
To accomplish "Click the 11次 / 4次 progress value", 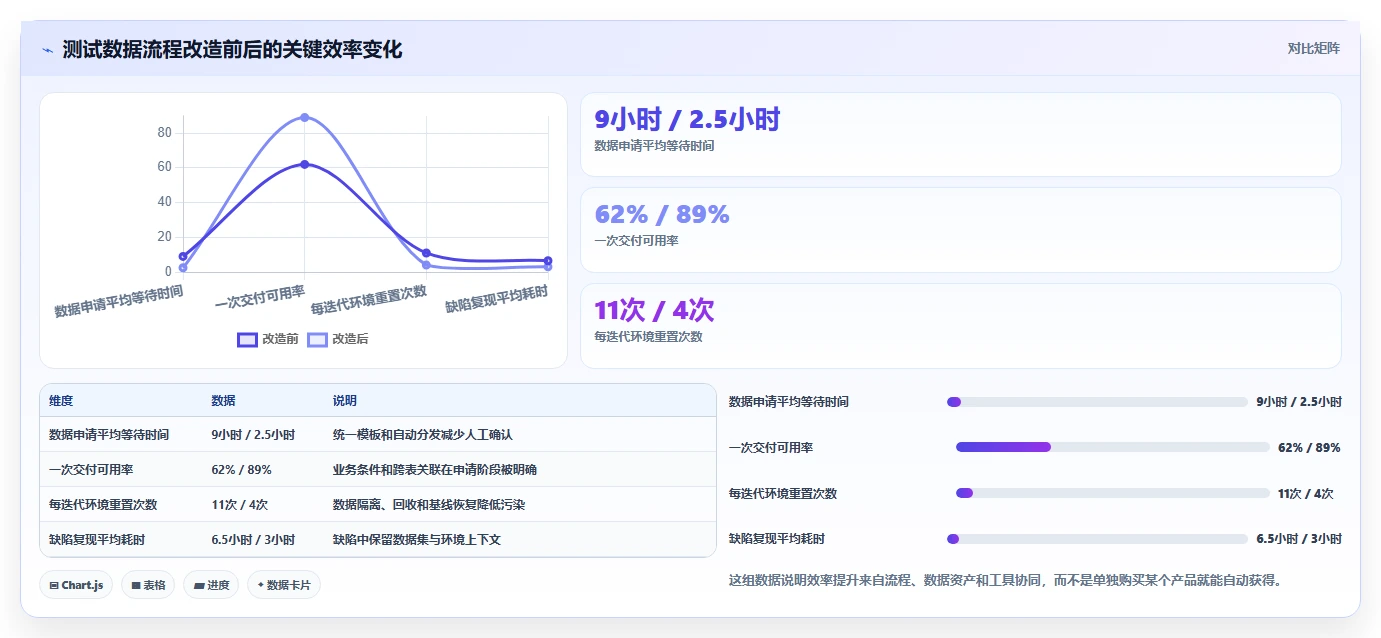I will click(x=1305, y=493).
